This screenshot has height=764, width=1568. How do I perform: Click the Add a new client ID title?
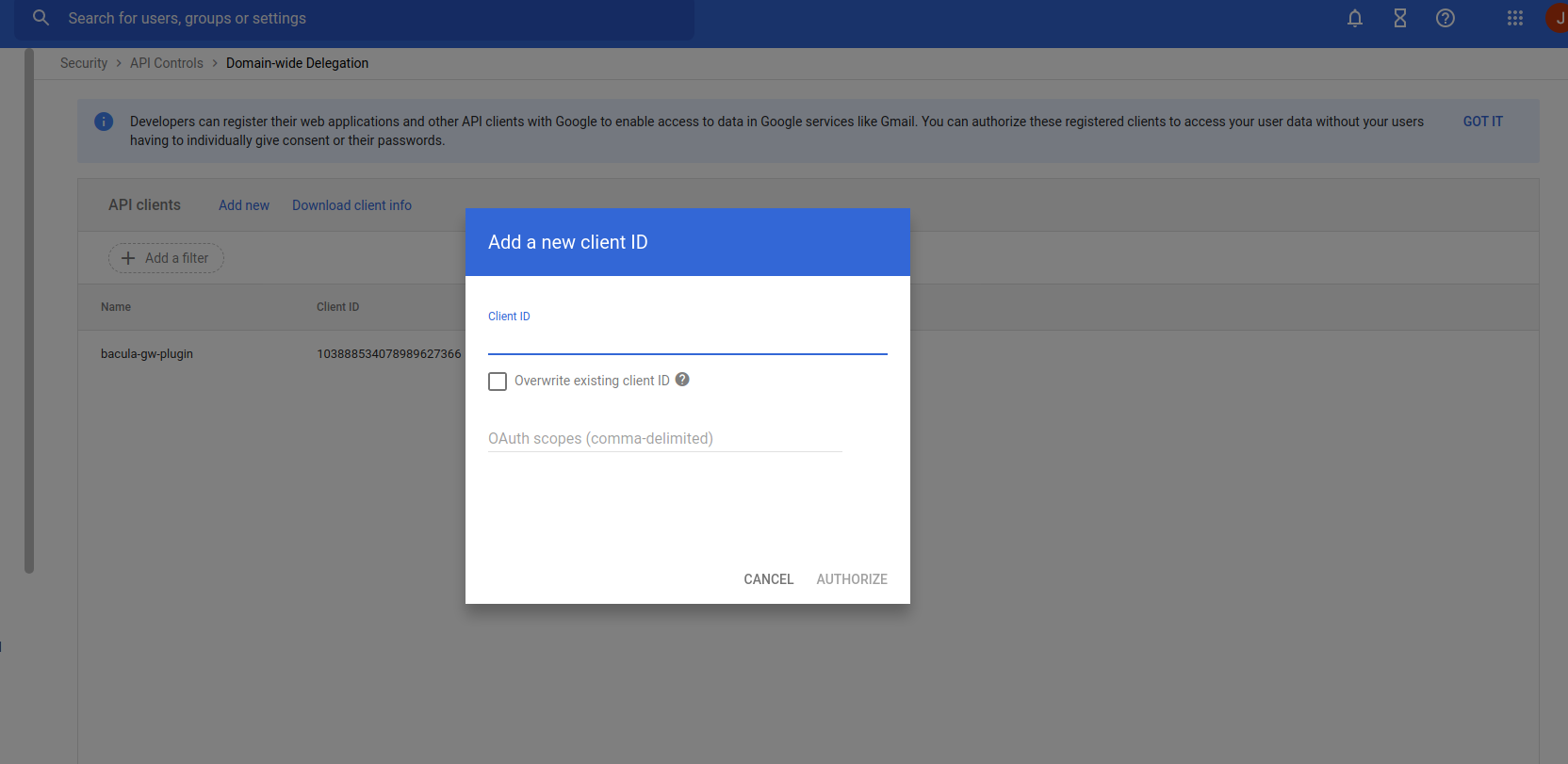568,242
